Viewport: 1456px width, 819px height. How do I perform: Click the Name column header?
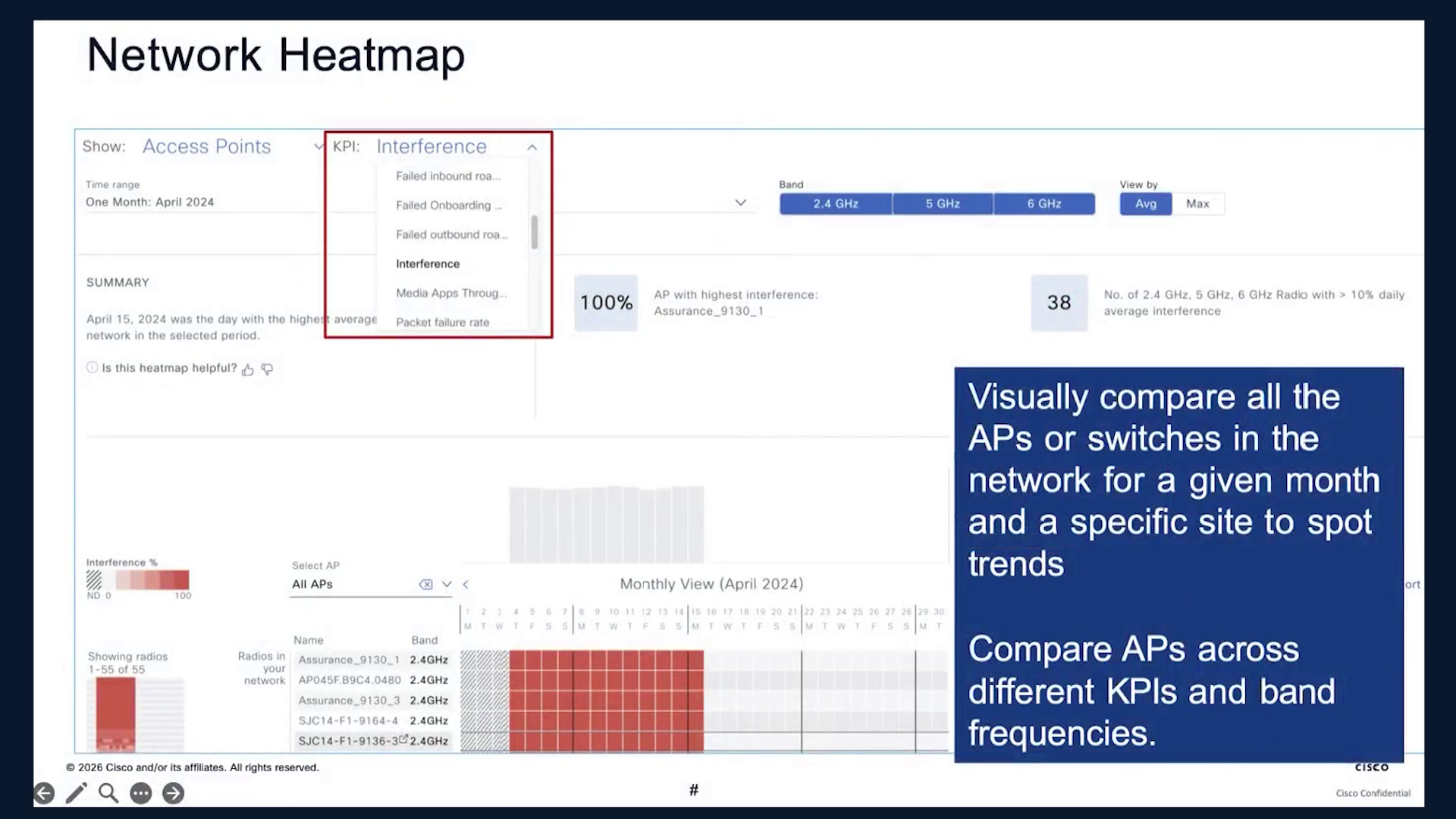[x=309, y=640]
